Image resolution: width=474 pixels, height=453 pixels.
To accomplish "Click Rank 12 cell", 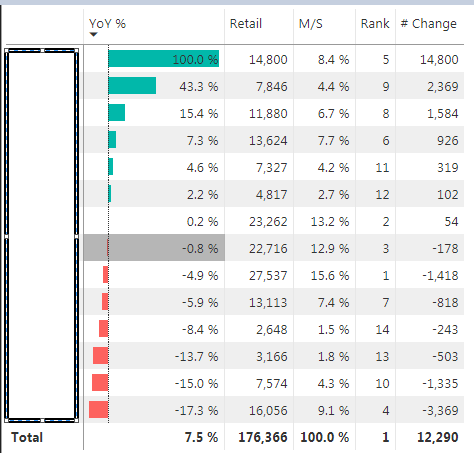I will [x=382, y=195].
